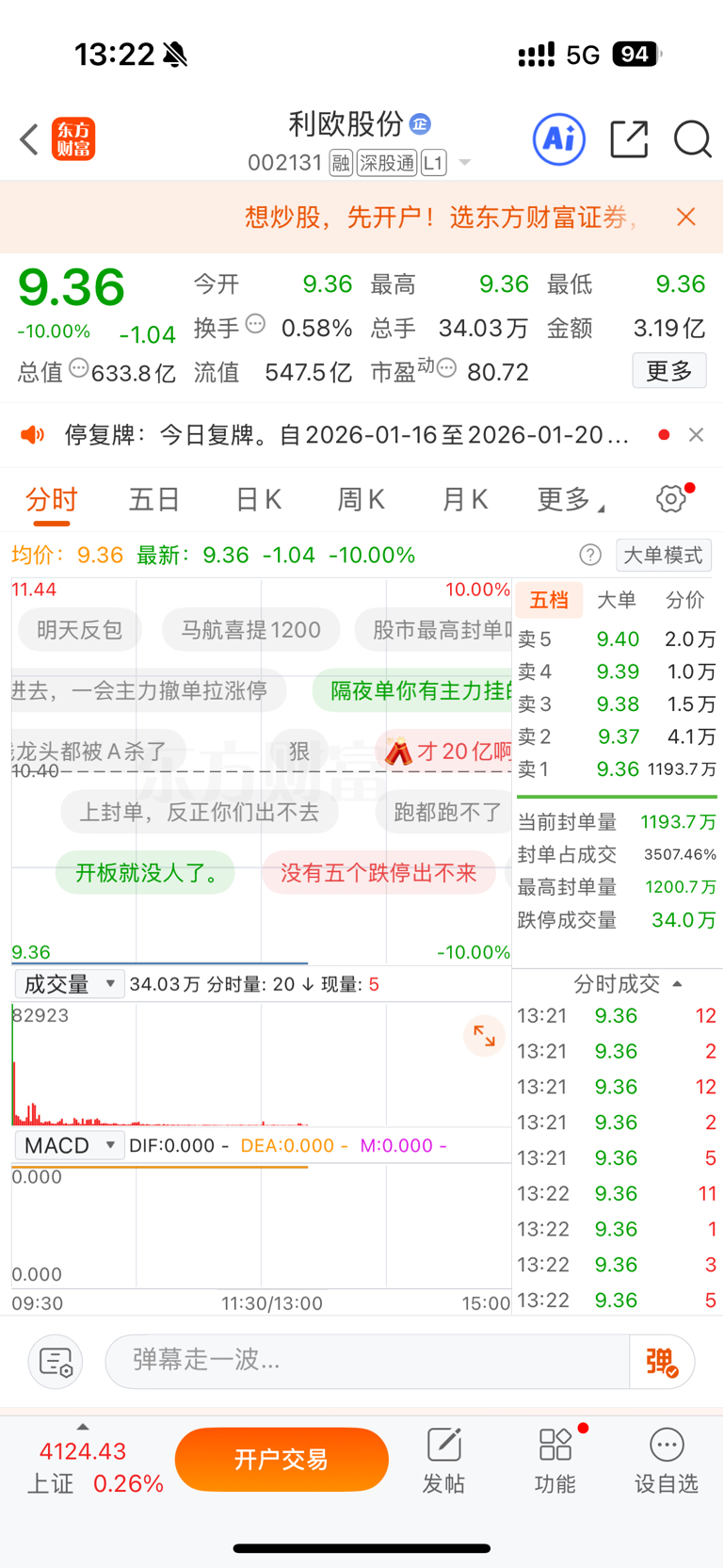This screenshot has height=1568, width=724.
Task: Switch to the 五日 tab
Action: 154,499
